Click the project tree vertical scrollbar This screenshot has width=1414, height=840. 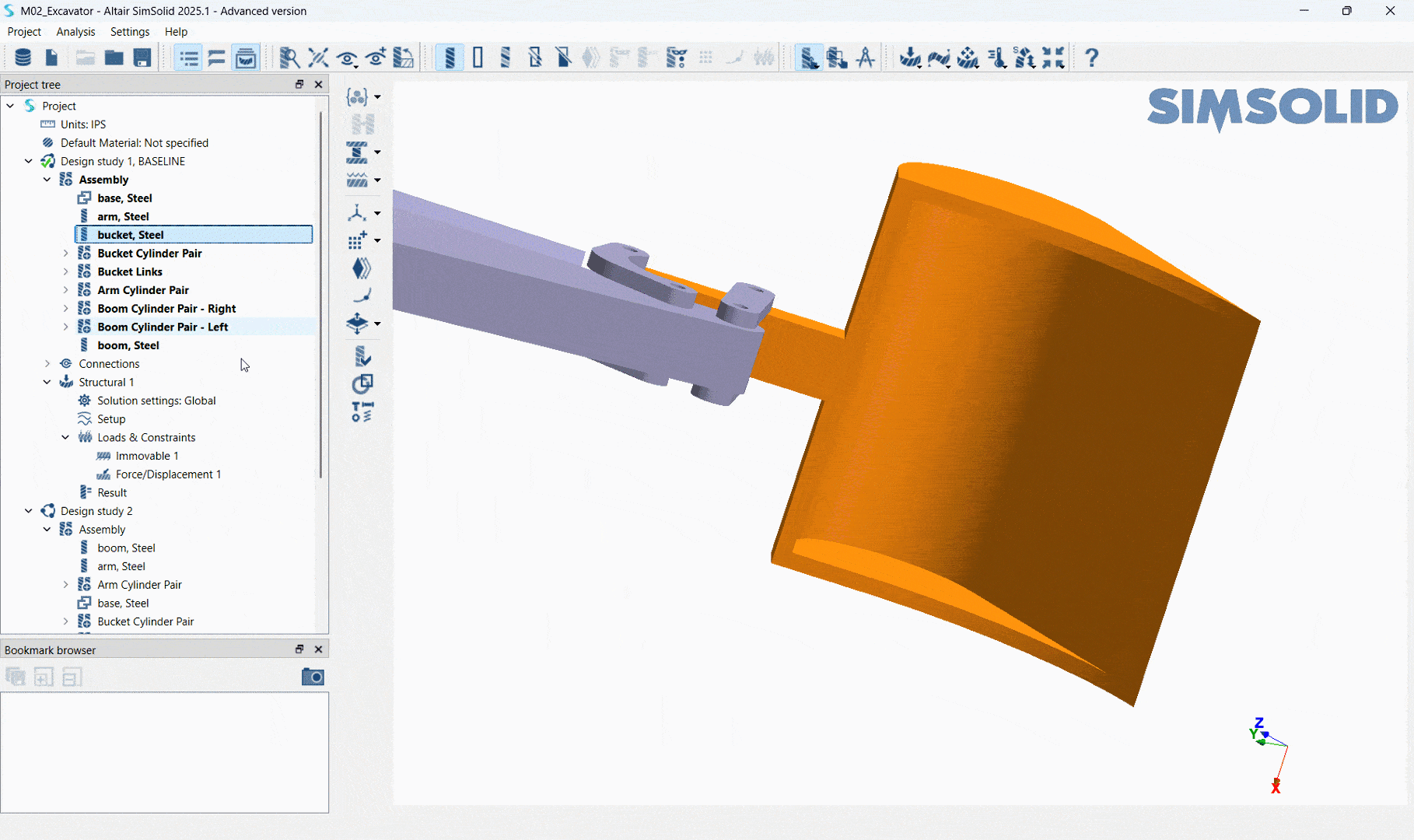click(x=320, y=294)
